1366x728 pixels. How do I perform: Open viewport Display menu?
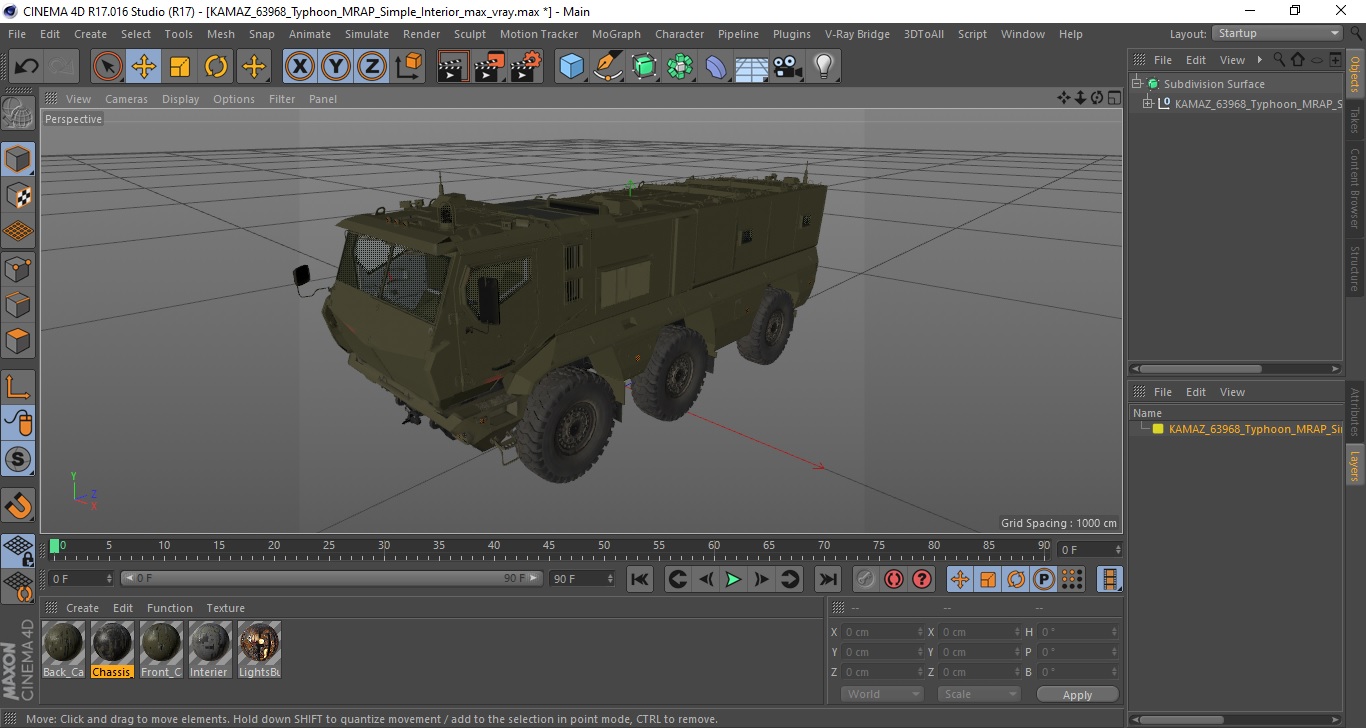pyautogui.click(x=181, y=99)
